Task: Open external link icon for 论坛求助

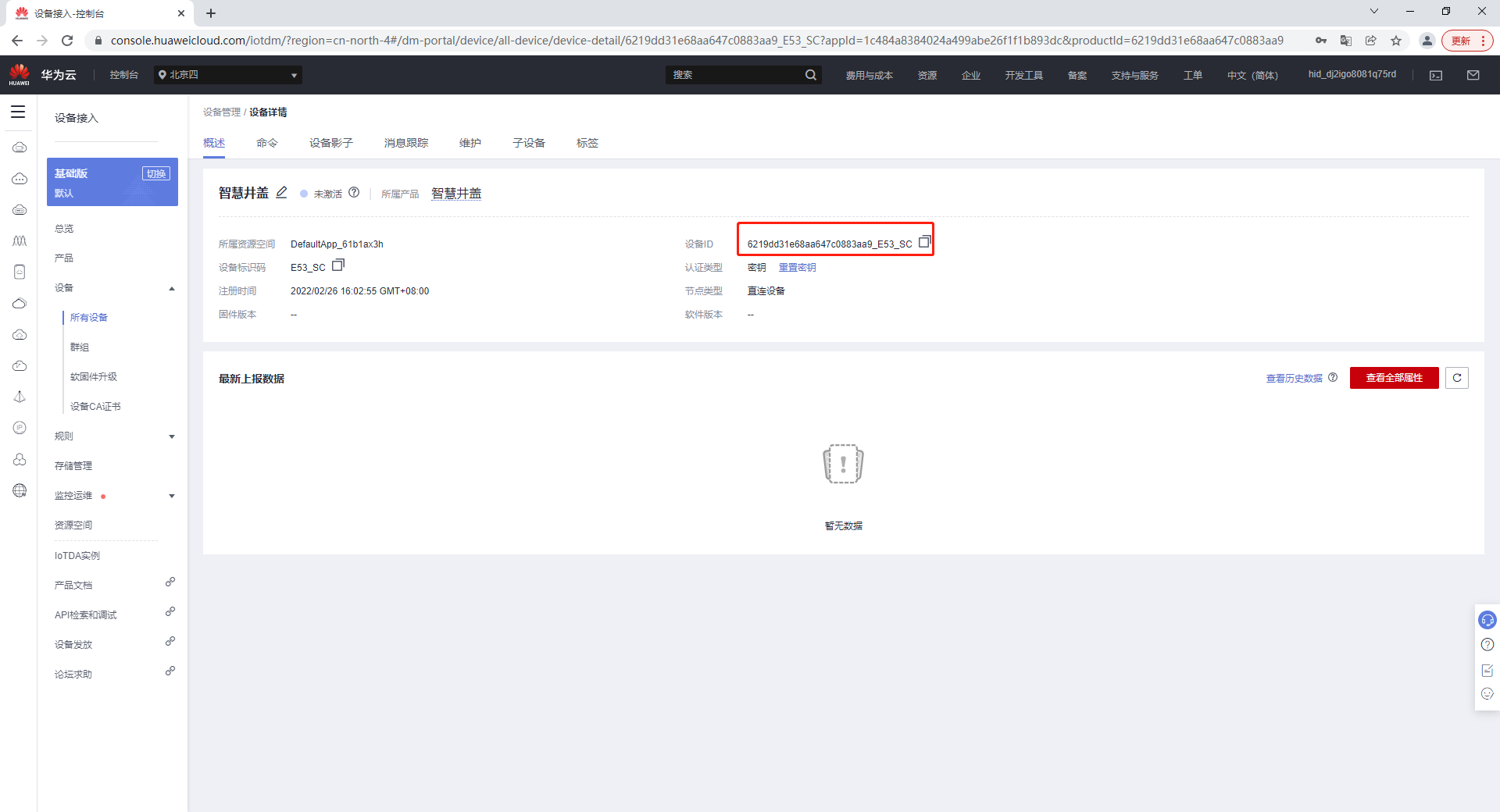Action: tap(170, 671)
